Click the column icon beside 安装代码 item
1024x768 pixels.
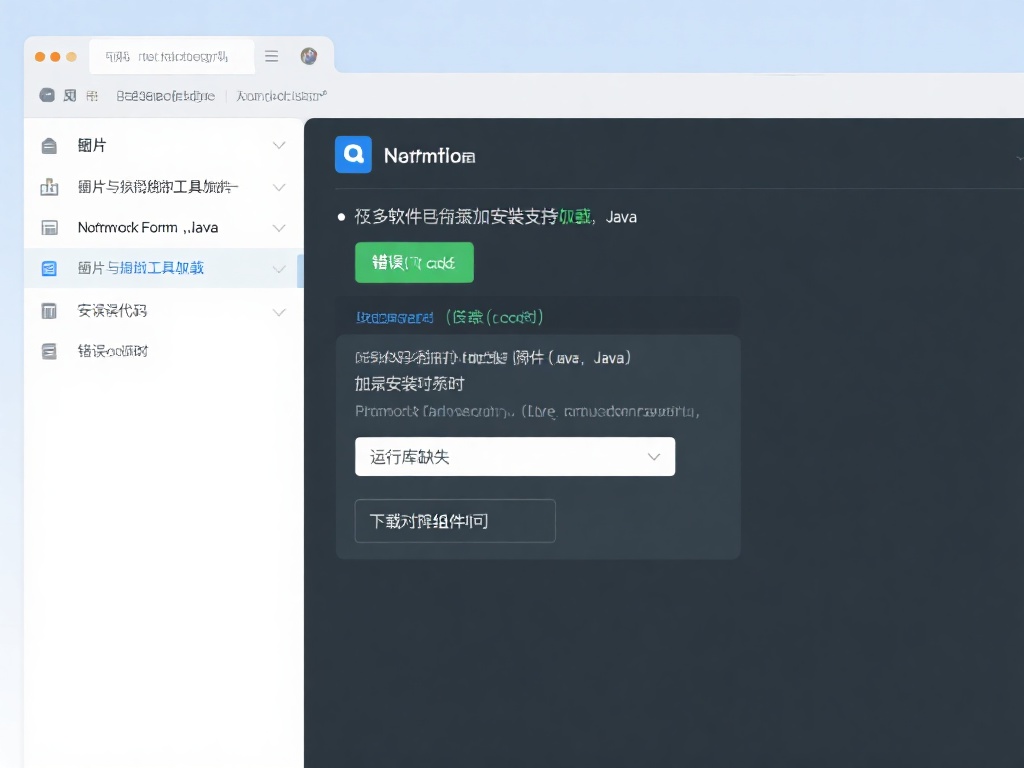click(x=49, y=311)
